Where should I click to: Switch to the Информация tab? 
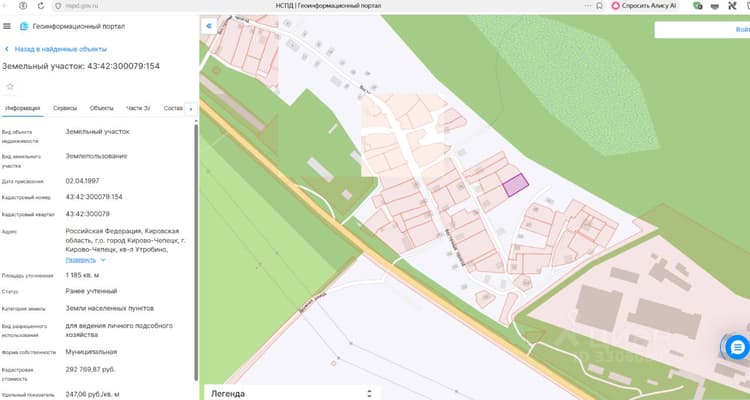point(22,108)
